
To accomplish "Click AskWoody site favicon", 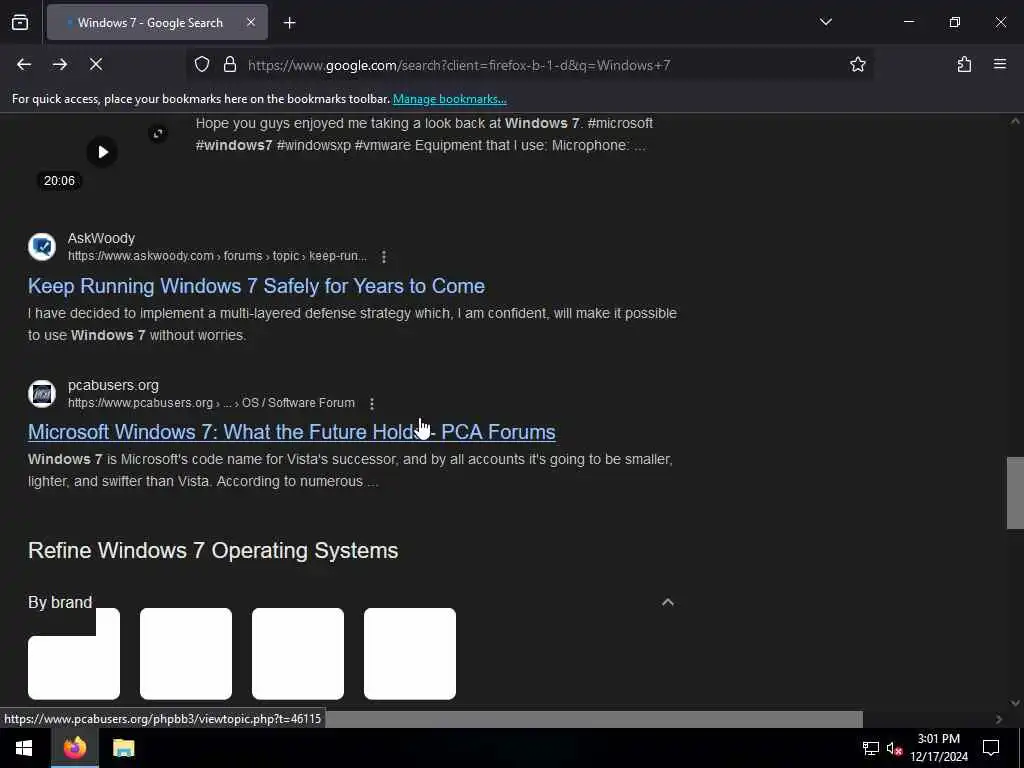I will (42, 247).
